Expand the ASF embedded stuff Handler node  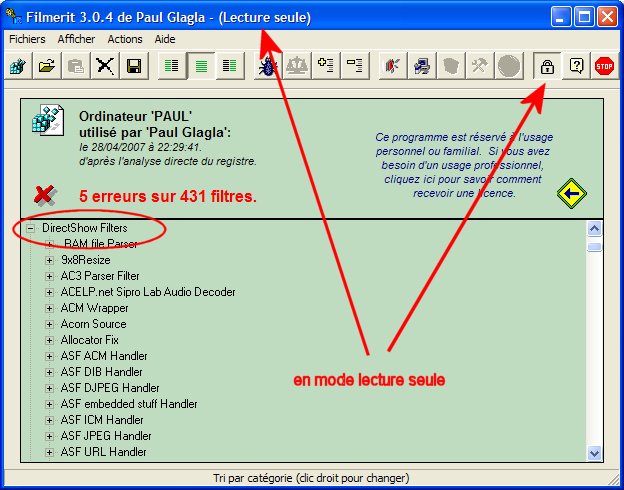(49, 404)
